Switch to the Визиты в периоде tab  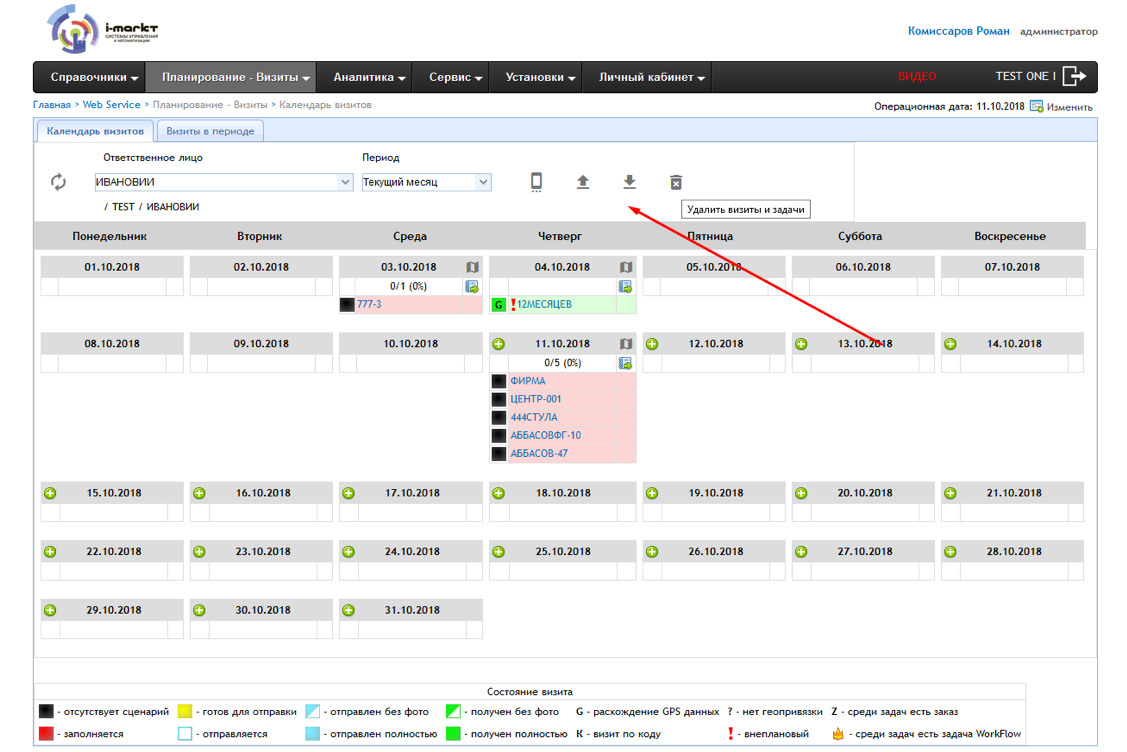click(x=210, y=131)
